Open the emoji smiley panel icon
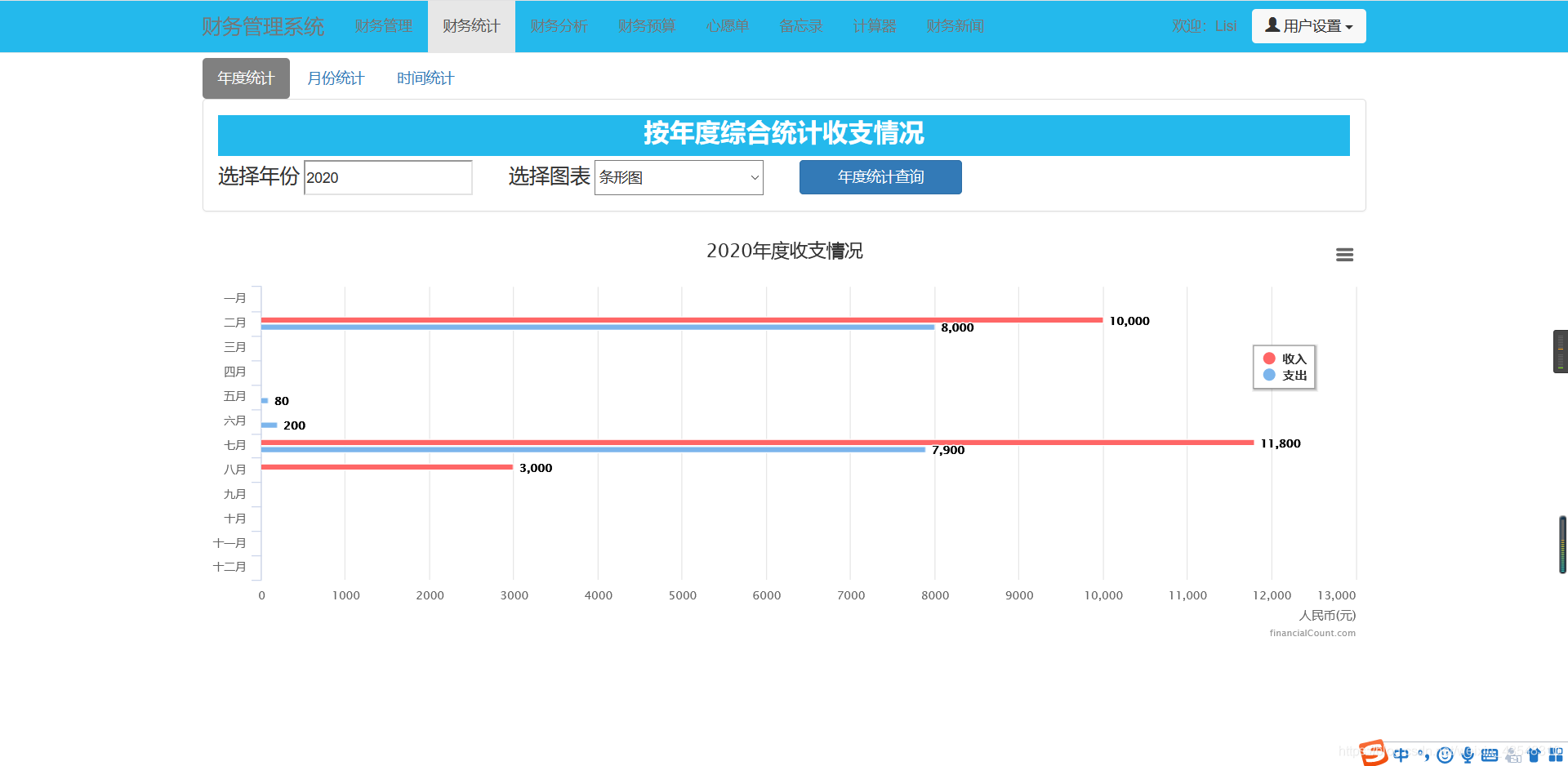This screenshot has width=1568, height=766. (x=1445, y=755)
